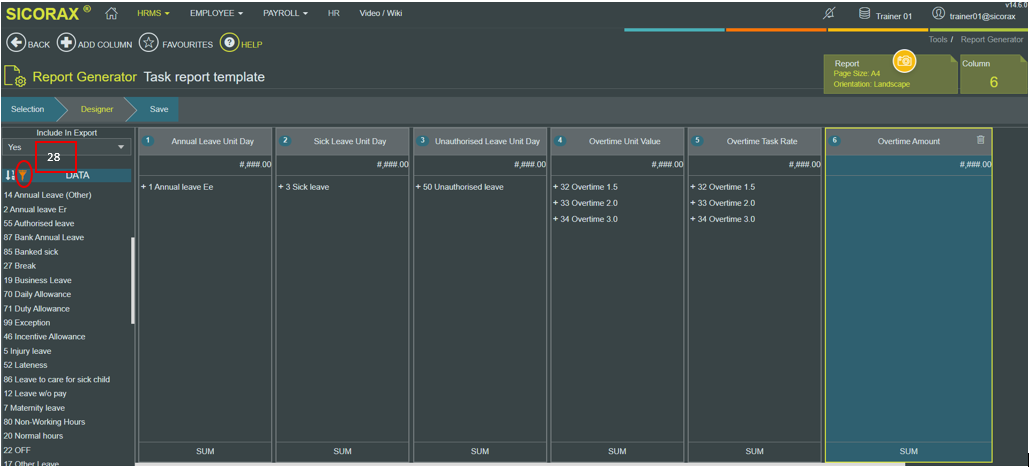Select 85 Banked sick item

(31, 252)
